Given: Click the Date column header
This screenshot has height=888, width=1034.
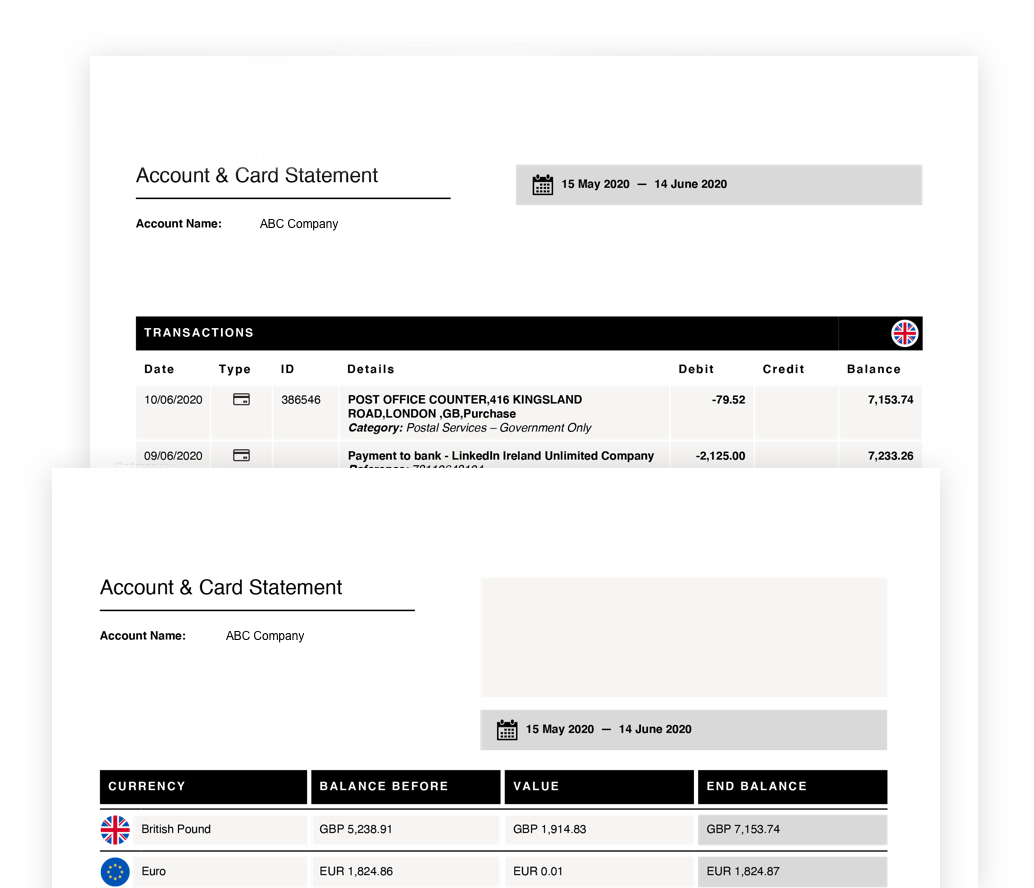Looking at the screenshot, I should (x=159, y=369).
